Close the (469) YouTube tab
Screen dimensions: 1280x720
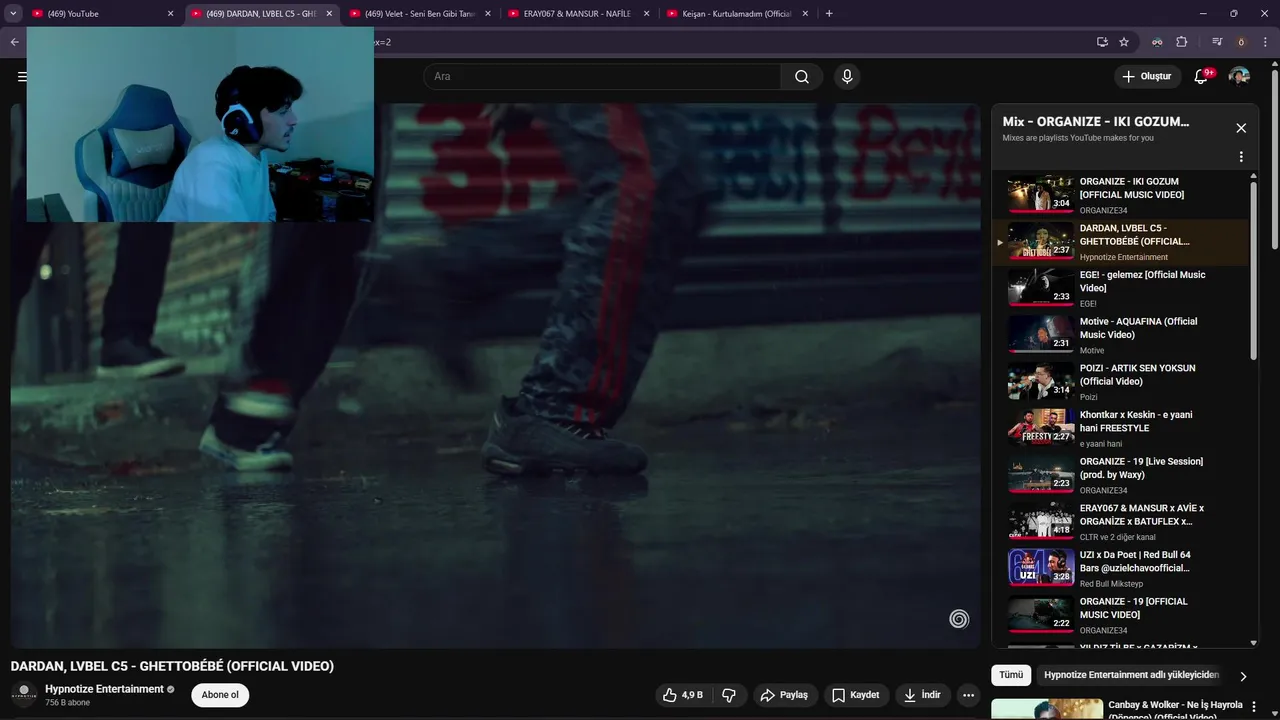pos(170,14)
